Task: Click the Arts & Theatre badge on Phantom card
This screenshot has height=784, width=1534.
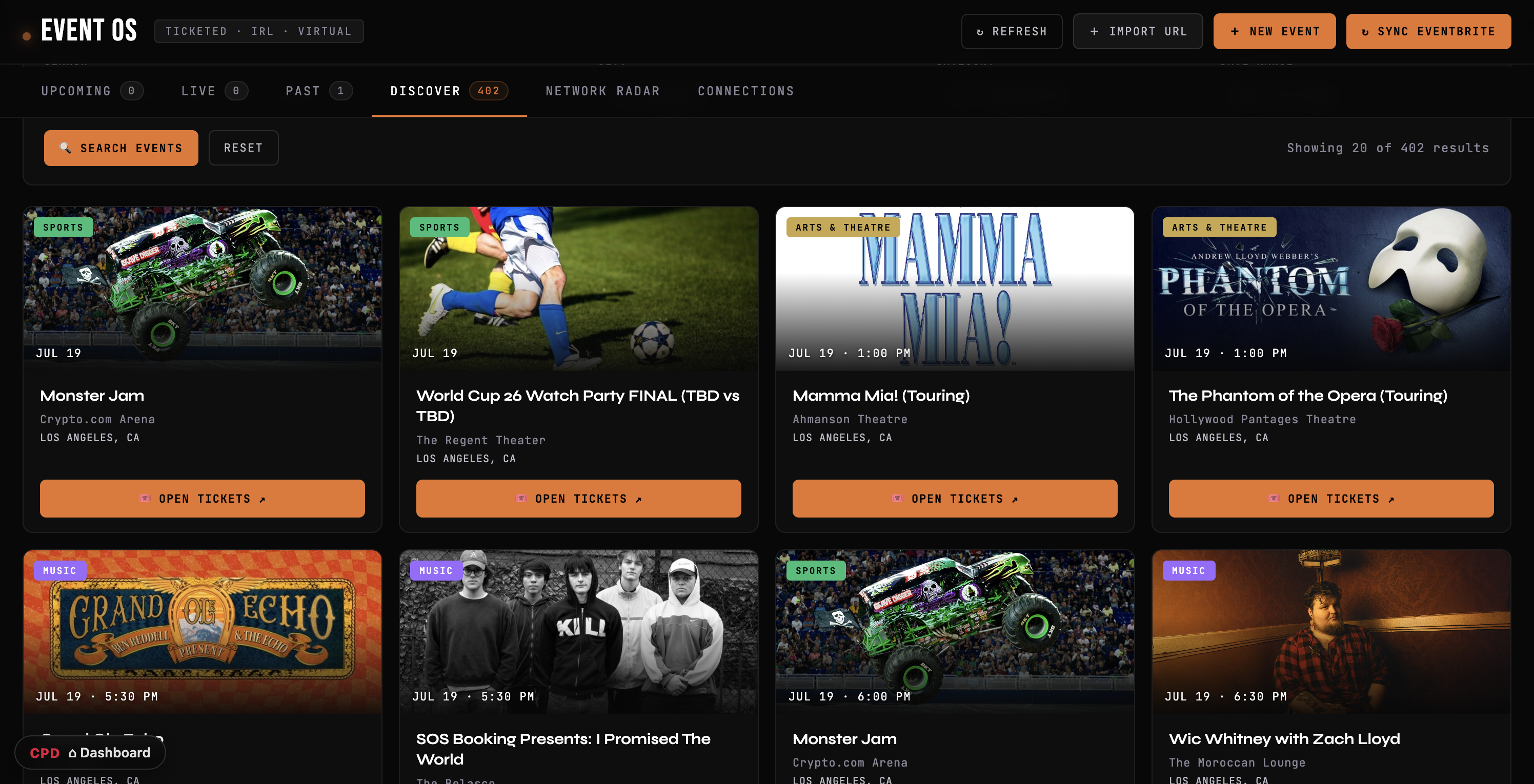Action: coord(1220,228)
